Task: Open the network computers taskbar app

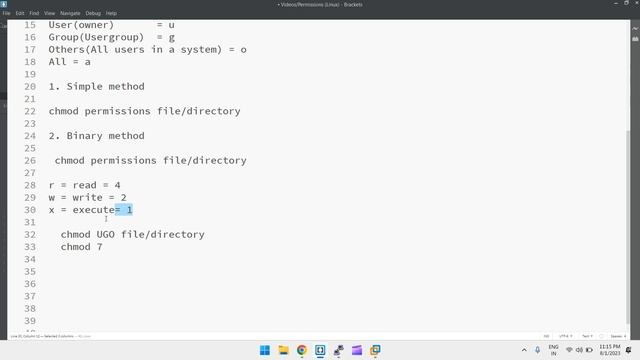Action: [338, 350]
